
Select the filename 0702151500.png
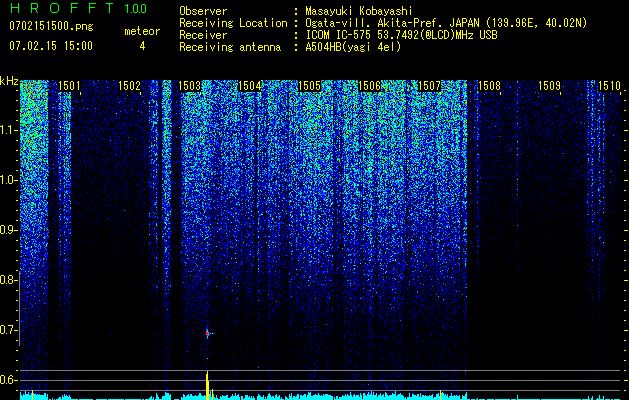tap(51, 26)
